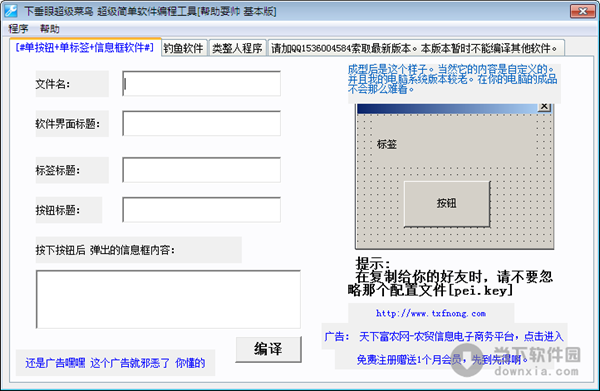Focus the 标签标题 input field
Image resolution: width=600 pixels, height=391 pixels.
point(201,170)
